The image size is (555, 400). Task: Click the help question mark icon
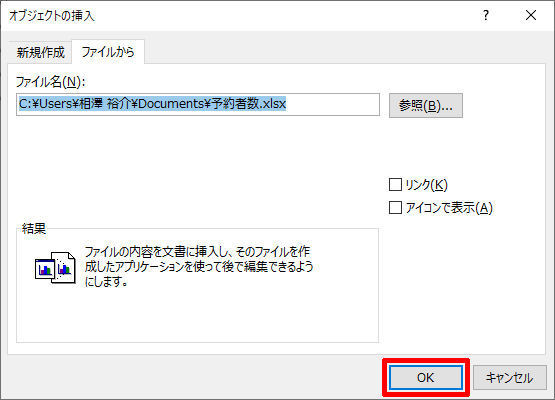click(x=486, y=15)
